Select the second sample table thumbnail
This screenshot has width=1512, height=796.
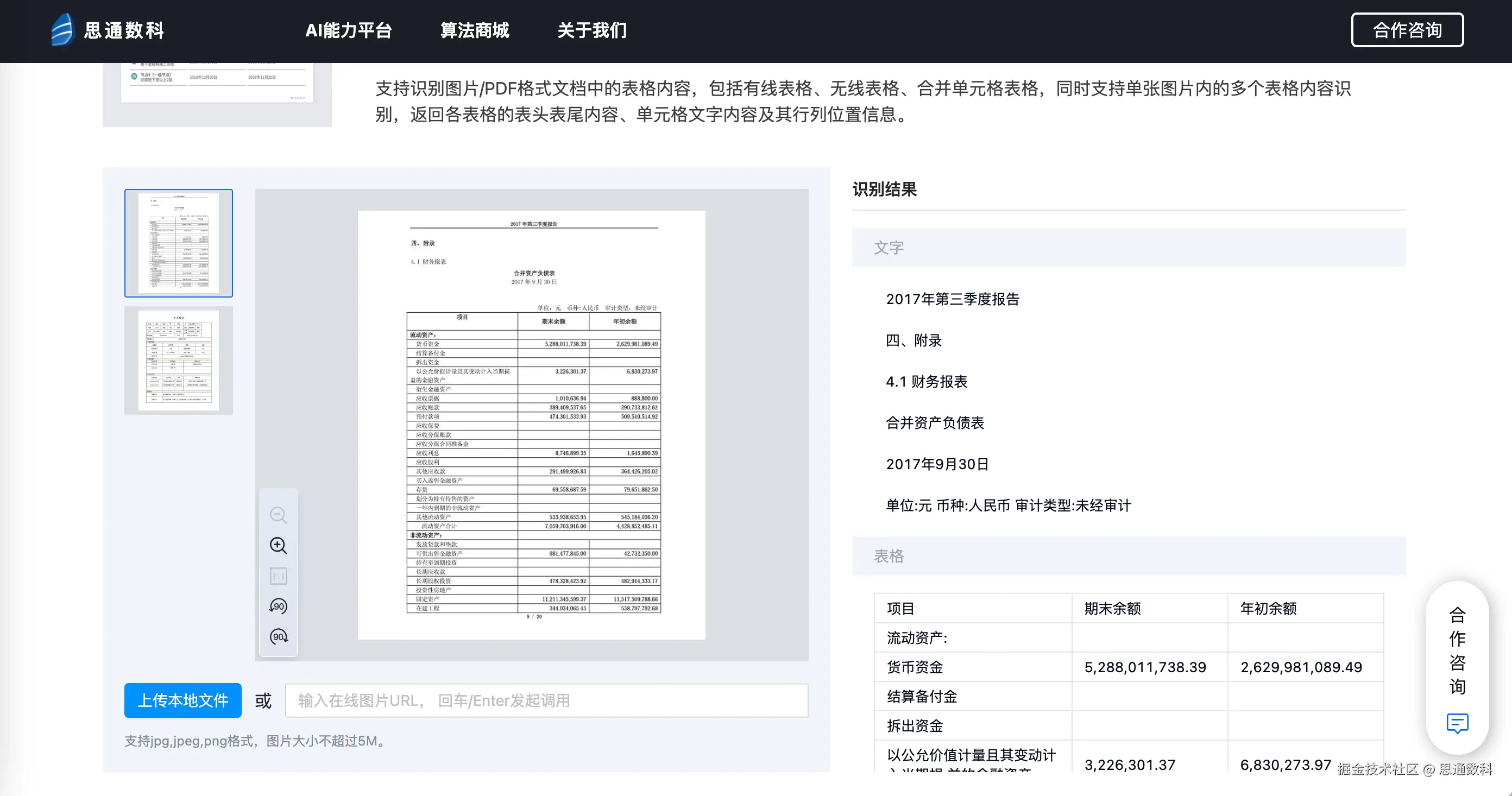[179, 361]
